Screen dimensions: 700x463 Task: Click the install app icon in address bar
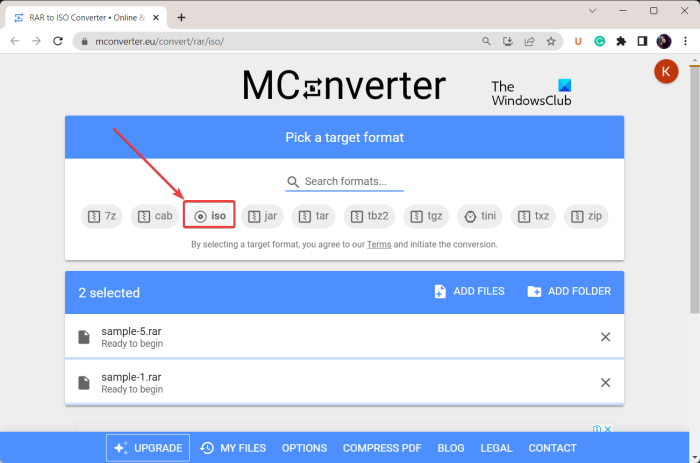(508, 42)
